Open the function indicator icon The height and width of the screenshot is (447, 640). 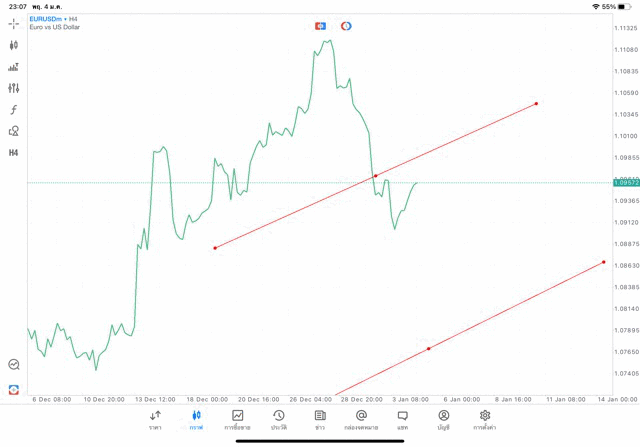14,110
